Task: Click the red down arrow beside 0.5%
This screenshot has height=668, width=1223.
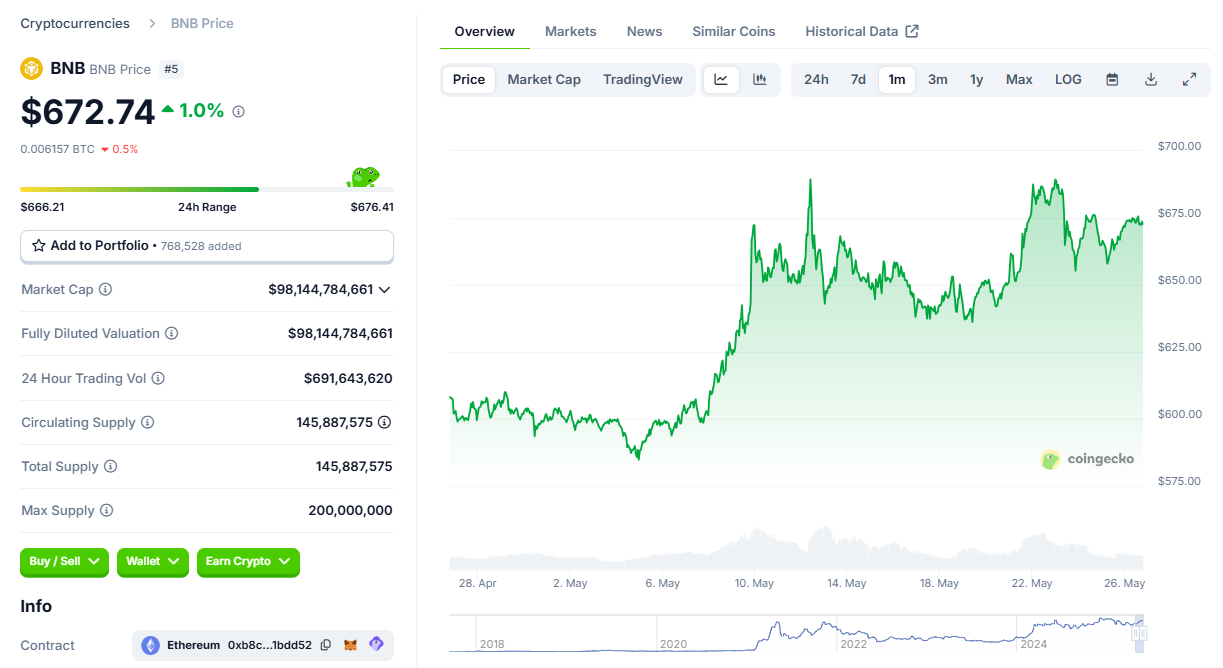Action: pos(105,150)
